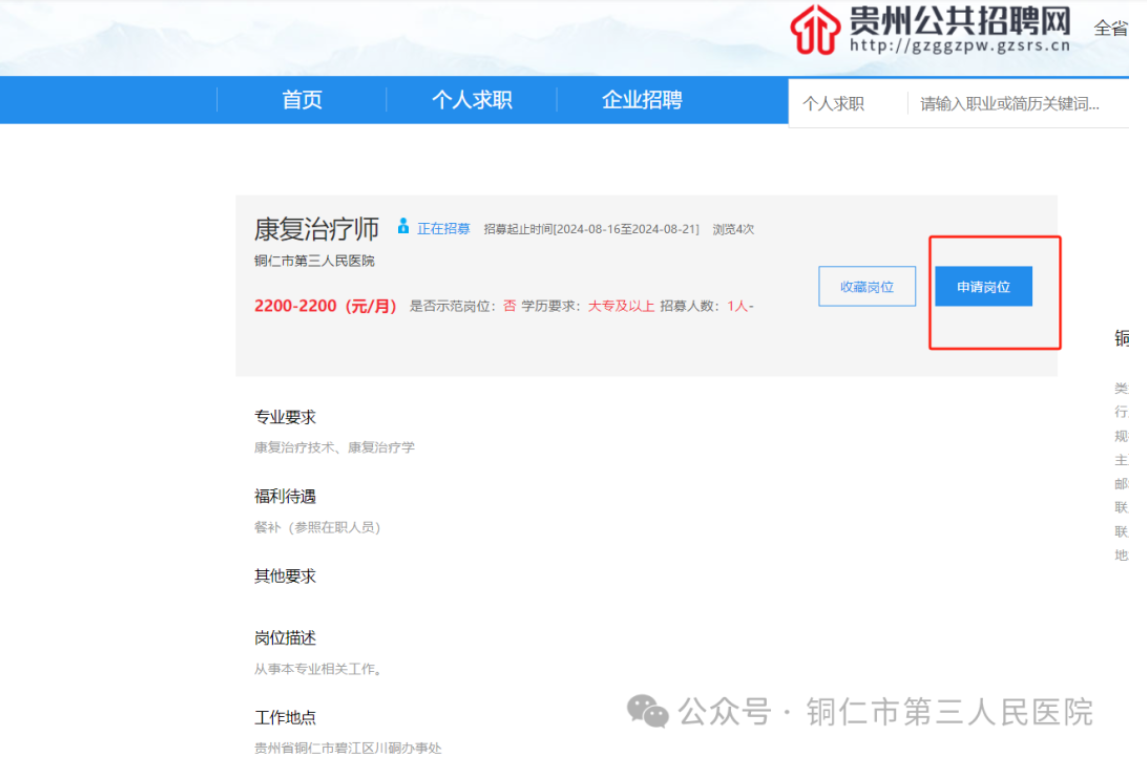Select the red salary text 2200-2200 (元/月)
The image size is (1147, 763).
(x=326, y=306)
